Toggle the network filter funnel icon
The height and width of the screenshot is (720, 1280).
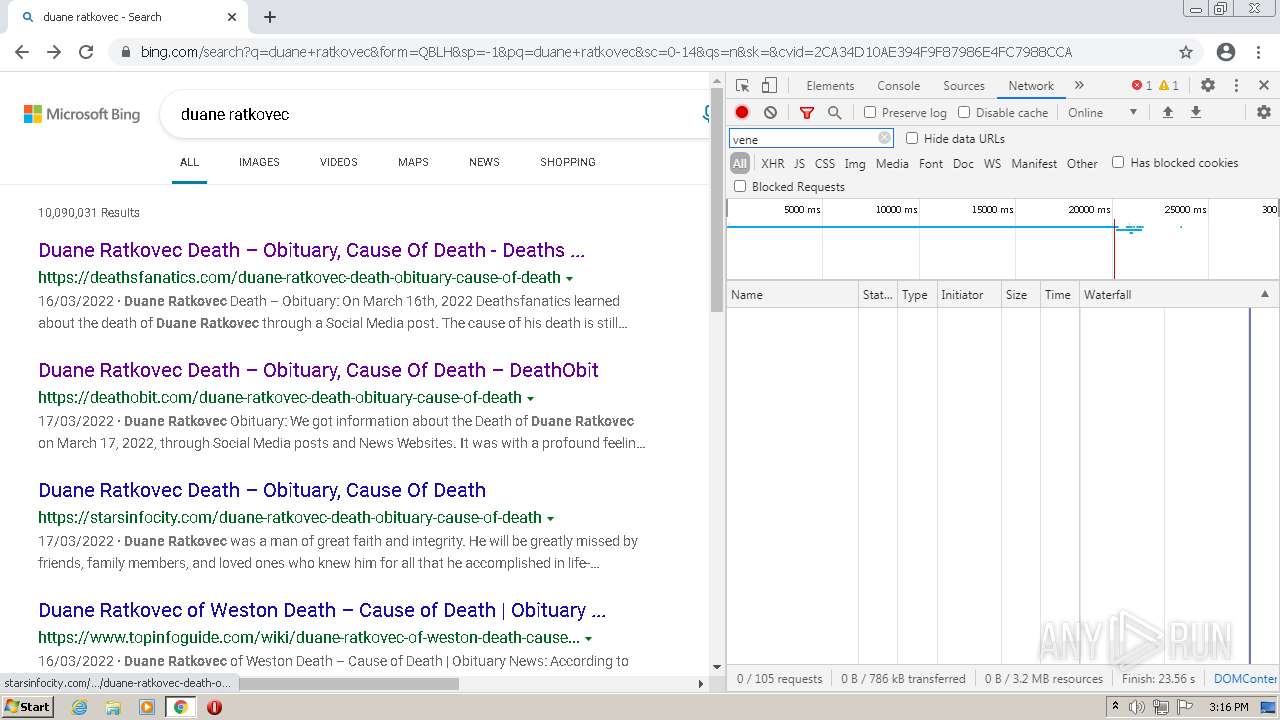[807, 113]
